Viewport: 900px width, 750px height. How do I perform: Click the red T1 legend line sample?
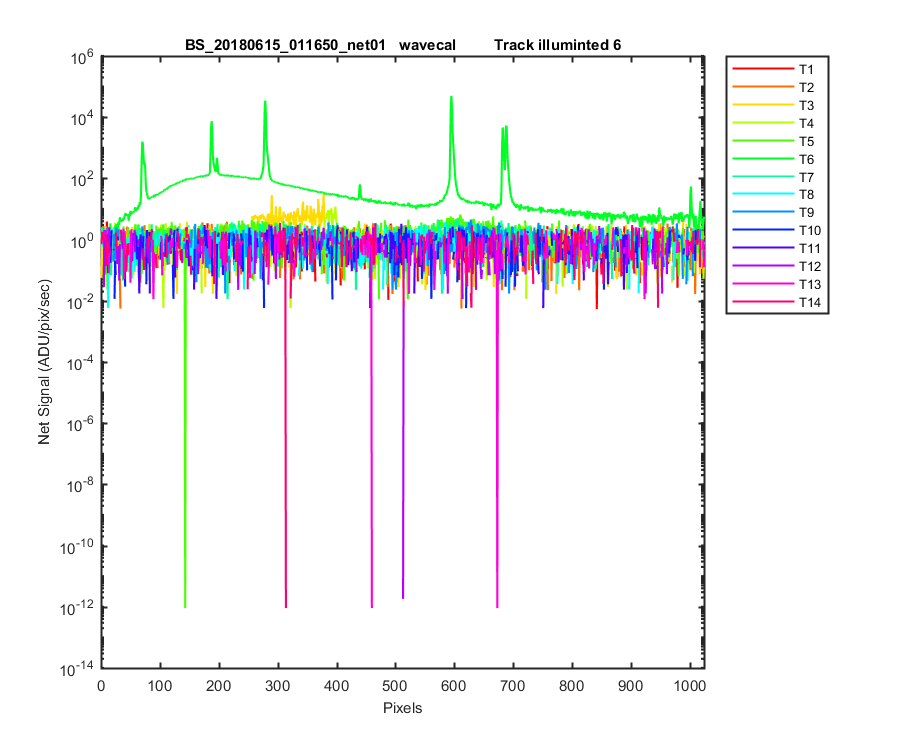763,69
